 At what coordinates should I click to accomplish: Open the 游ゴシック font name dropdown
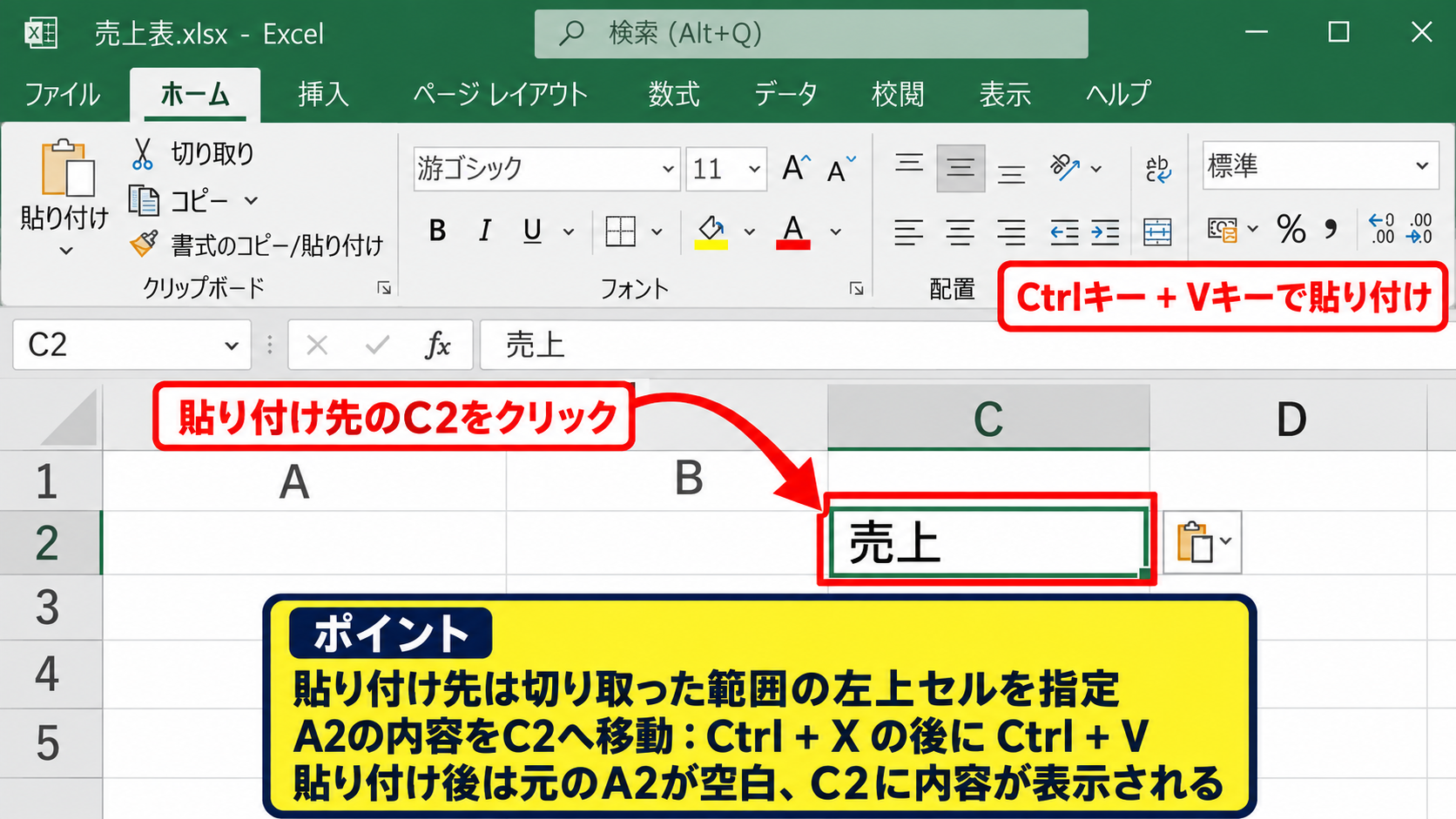point(668,169)
